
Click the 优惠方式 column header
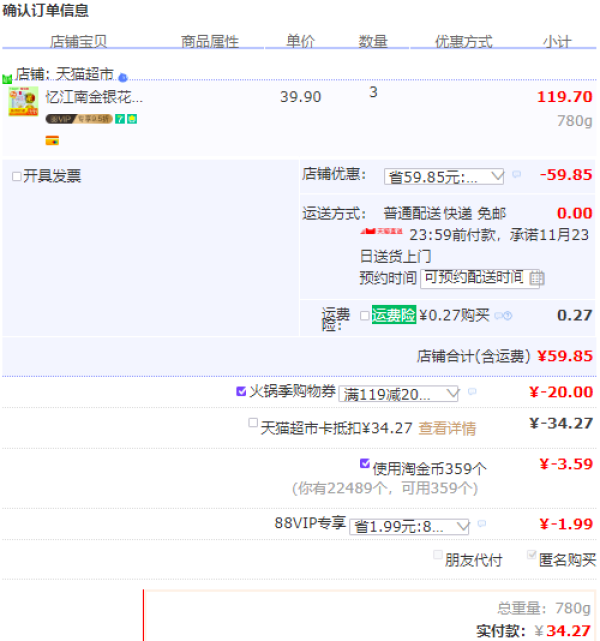[463, 42]
